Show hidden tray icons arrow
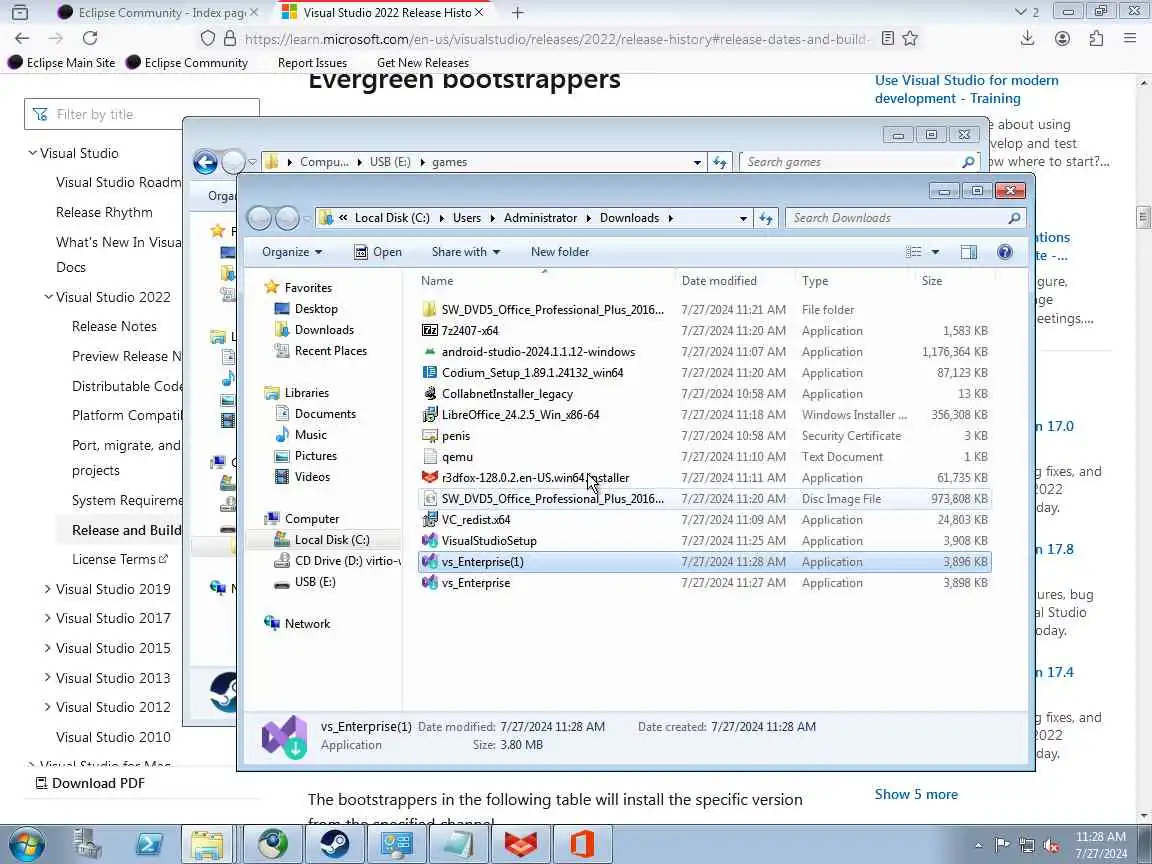Screen dimensions: 1152x864 point(978,846)
